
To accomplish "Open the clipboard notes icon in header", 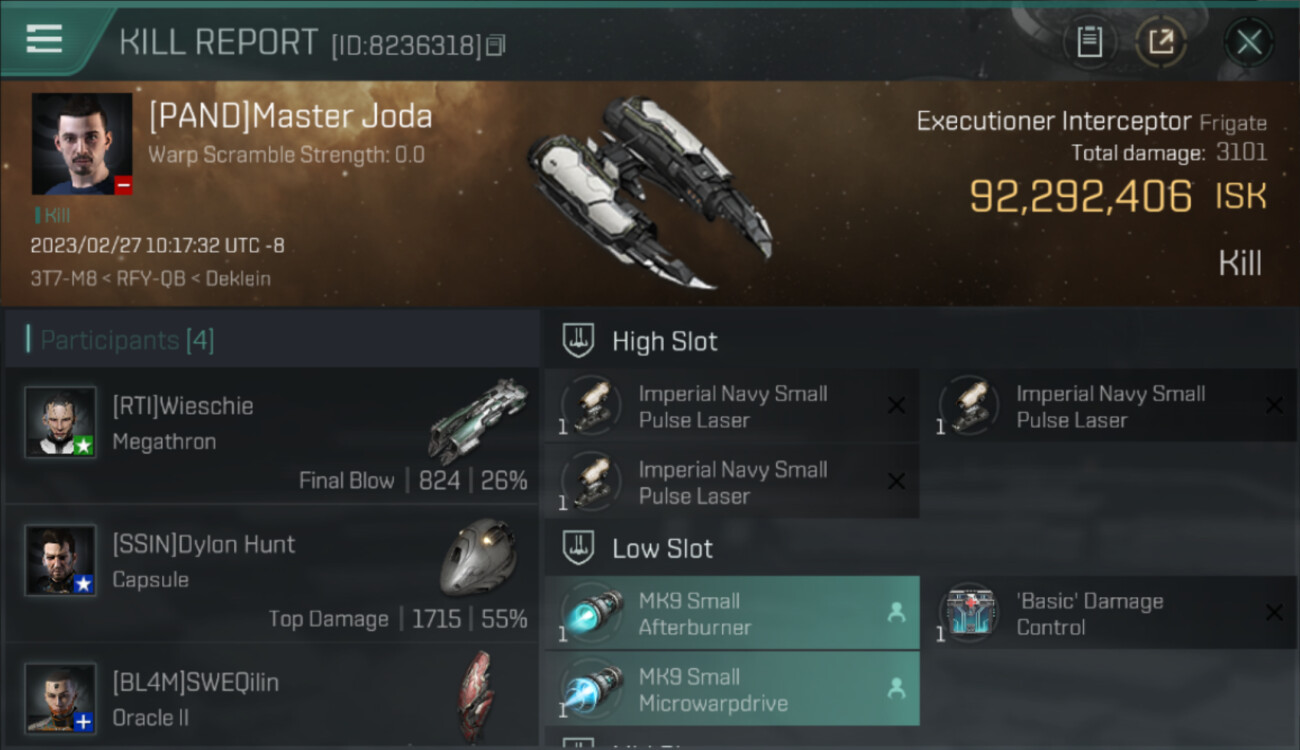I will click(x=1089, y=42).
